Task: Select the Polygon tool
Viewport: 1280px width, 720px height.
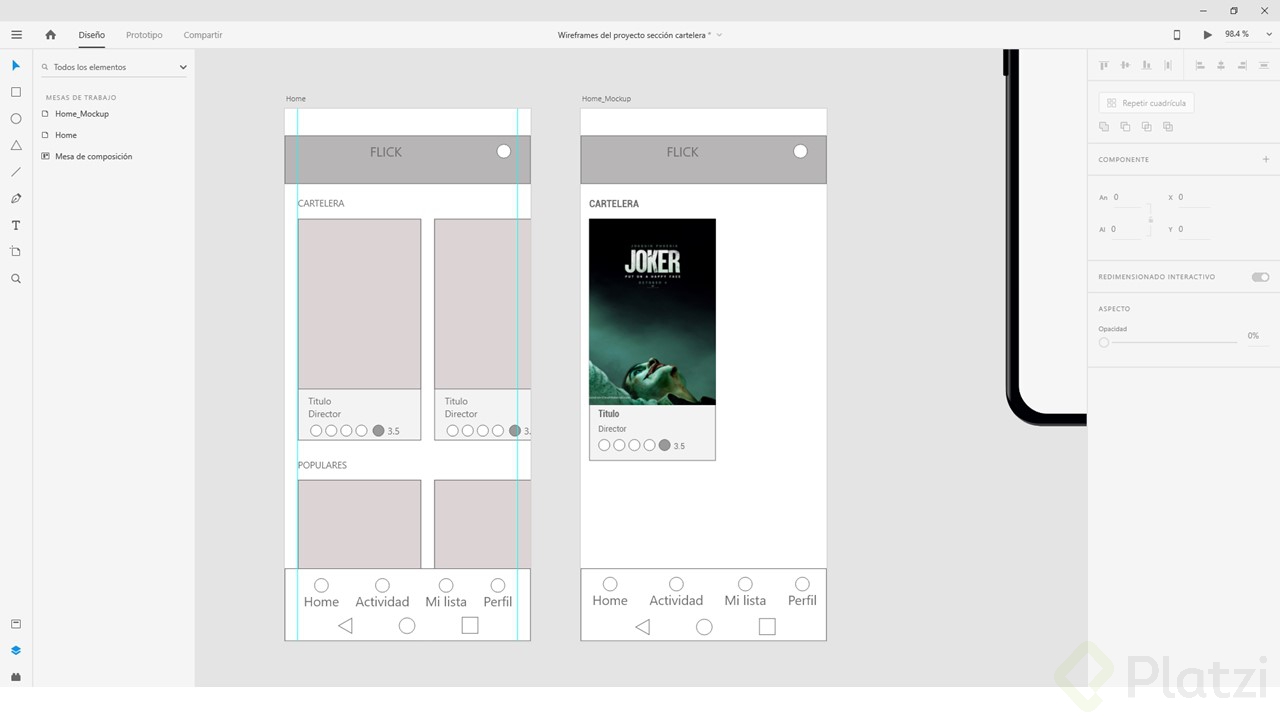Action: coord(16,146)
